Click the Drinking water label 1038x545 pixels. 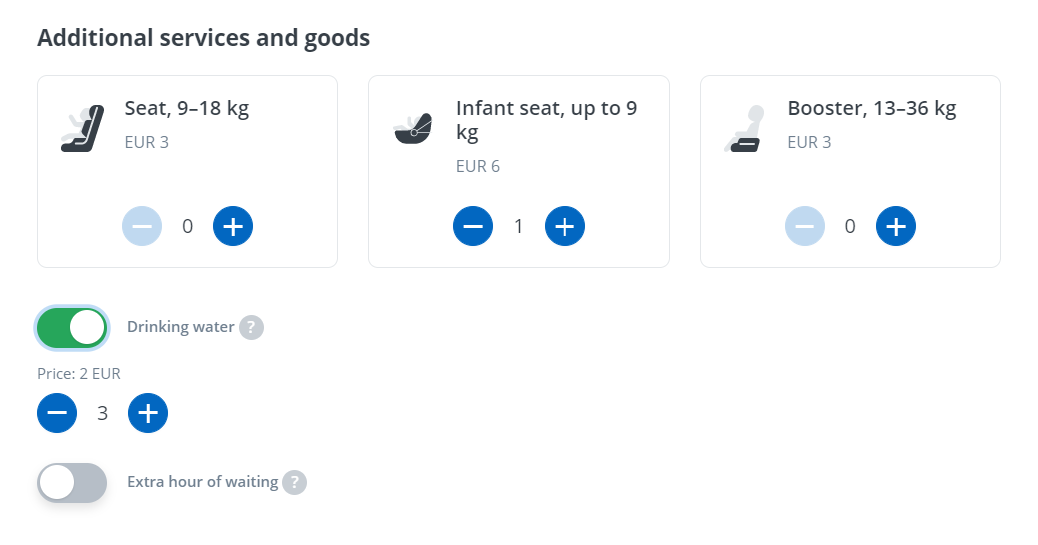[x=180, y=327]
